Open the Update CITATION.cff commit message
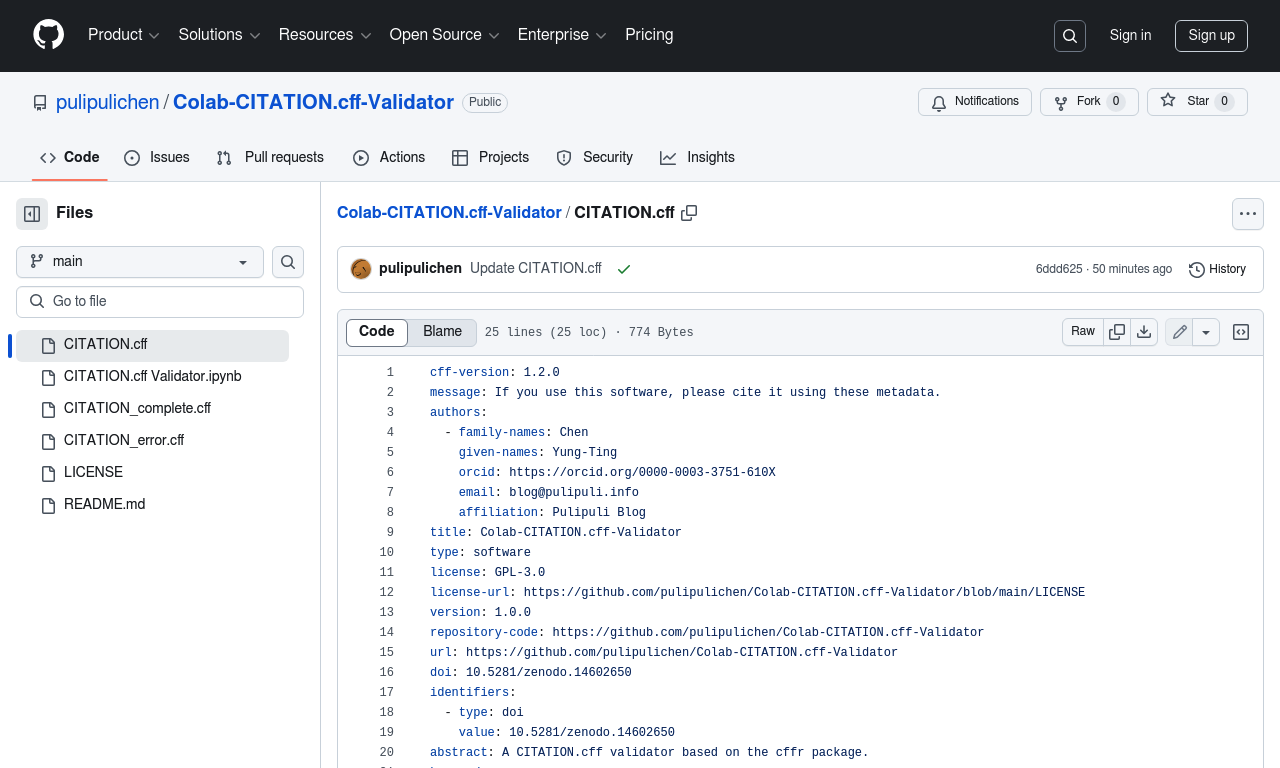Screen dimensions: 1280x768 (x=536, y=269)
